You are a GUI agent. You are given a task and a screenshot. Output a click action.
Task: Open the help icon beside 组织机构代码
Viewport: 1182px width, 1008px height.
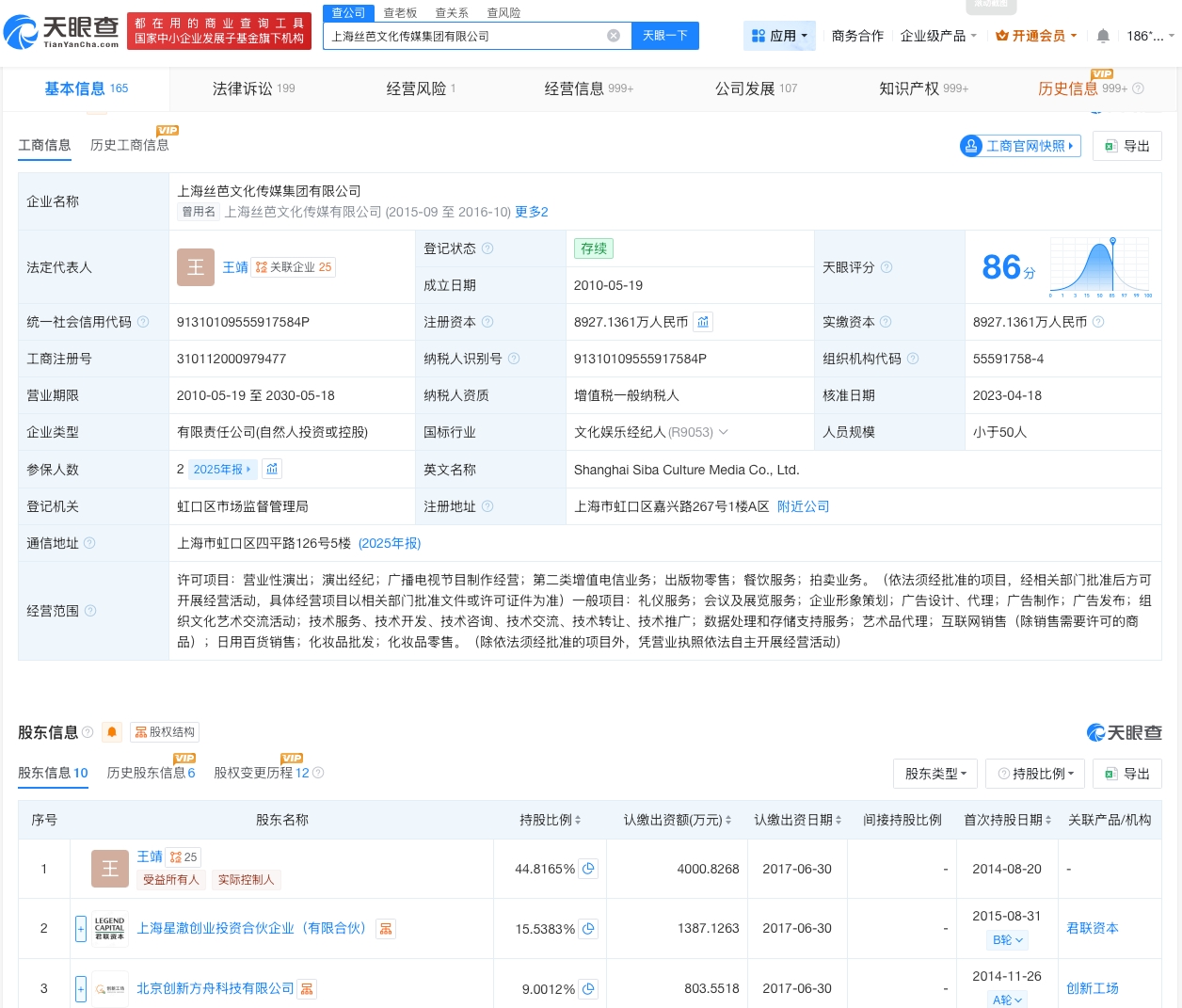(913, 359)
